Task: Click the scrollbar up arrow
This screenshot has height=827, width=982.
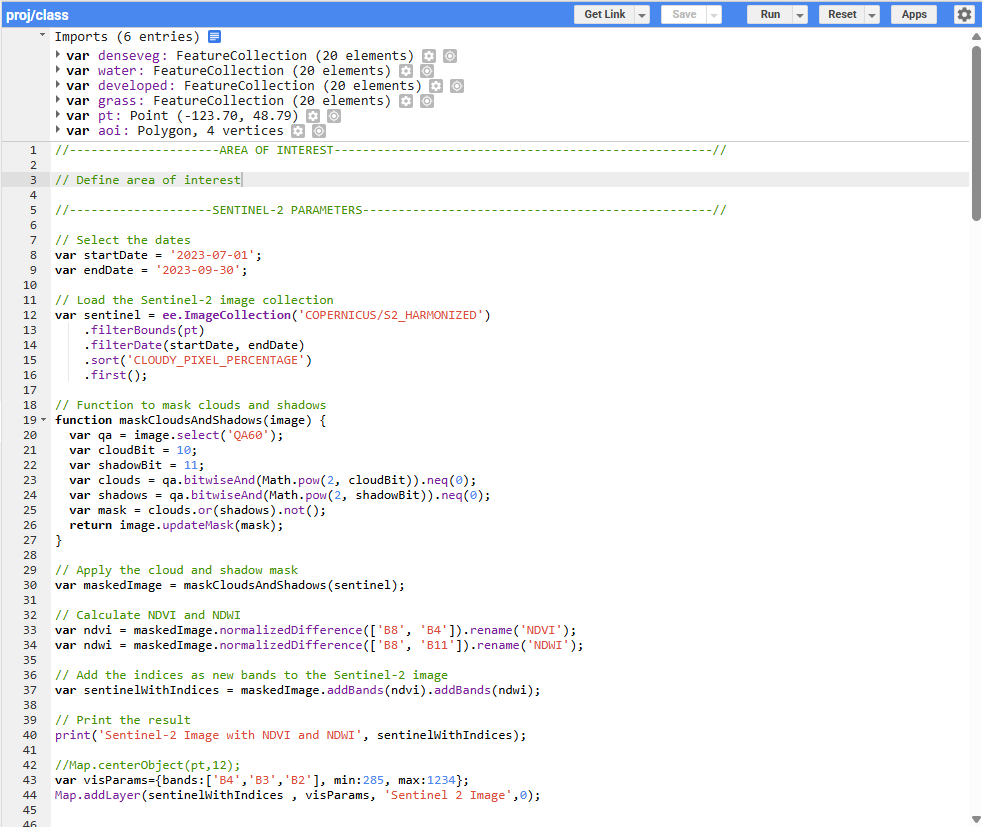Action: tap(976, 36)
